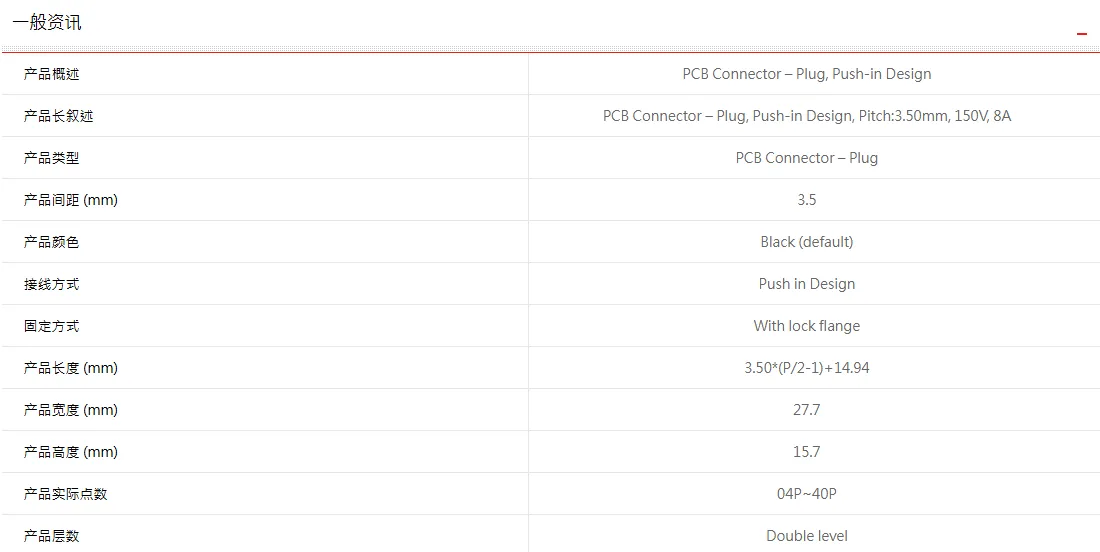Screen dimensions: 1100x552
Task: Select the 产品概述 row label
Action: tap(51, 74)
